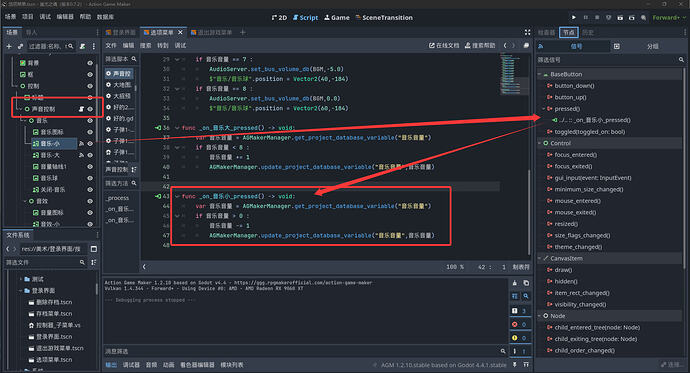Screen dimensions: 690x373
Task: Toggle warning messages filter in output
Action: [x=519, y=338]
